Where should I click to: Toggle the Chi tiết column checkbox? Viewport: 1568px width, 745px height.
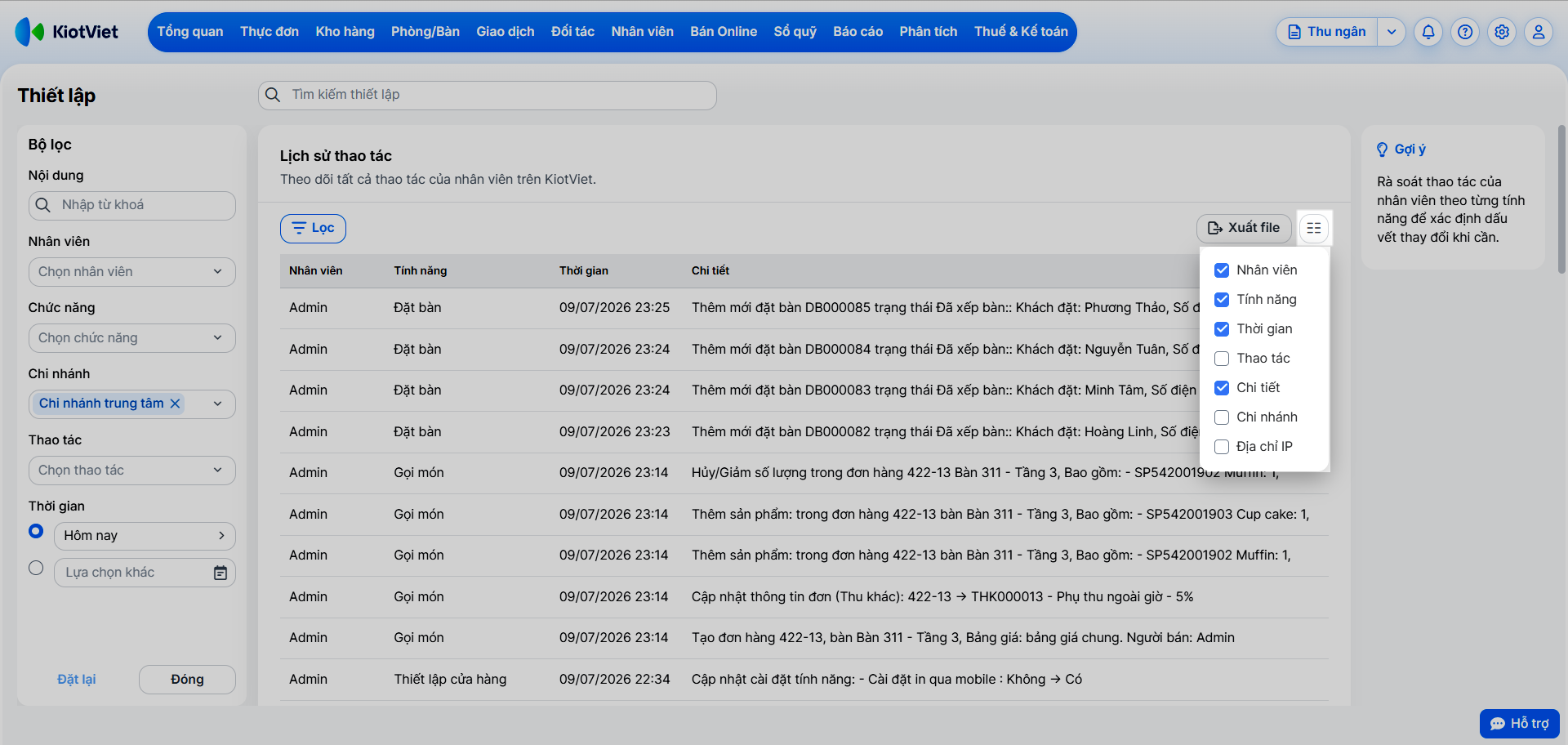click(x=1222, y=388)
